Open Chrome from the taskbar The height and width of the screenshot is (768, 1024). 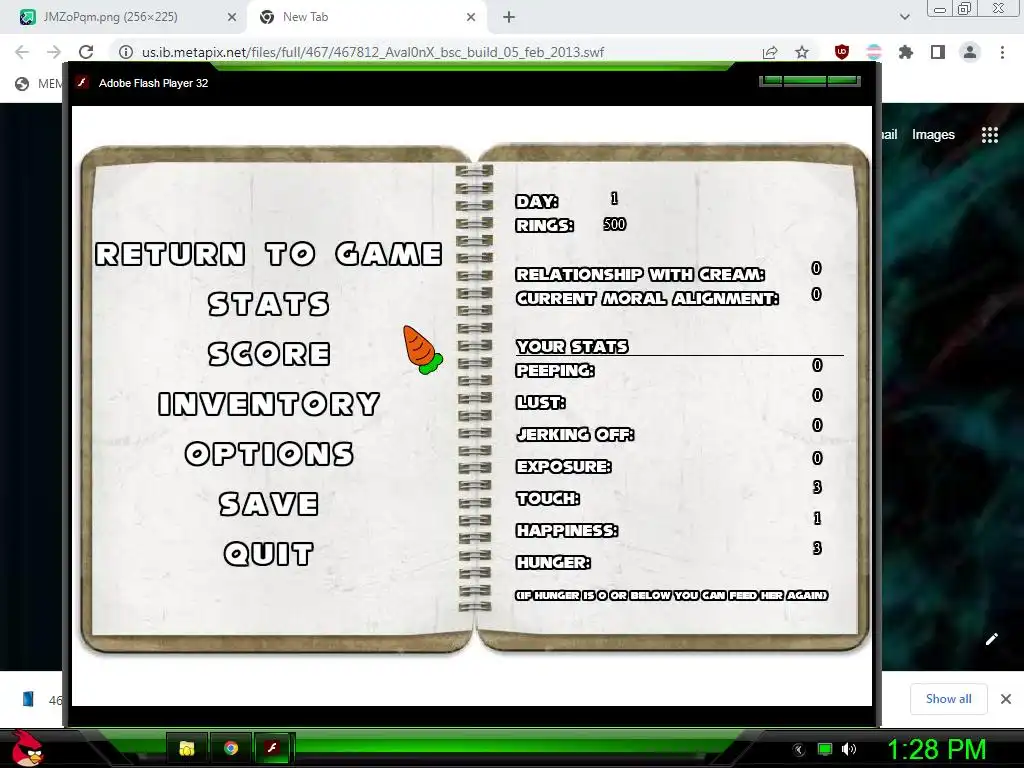[230, 748]
